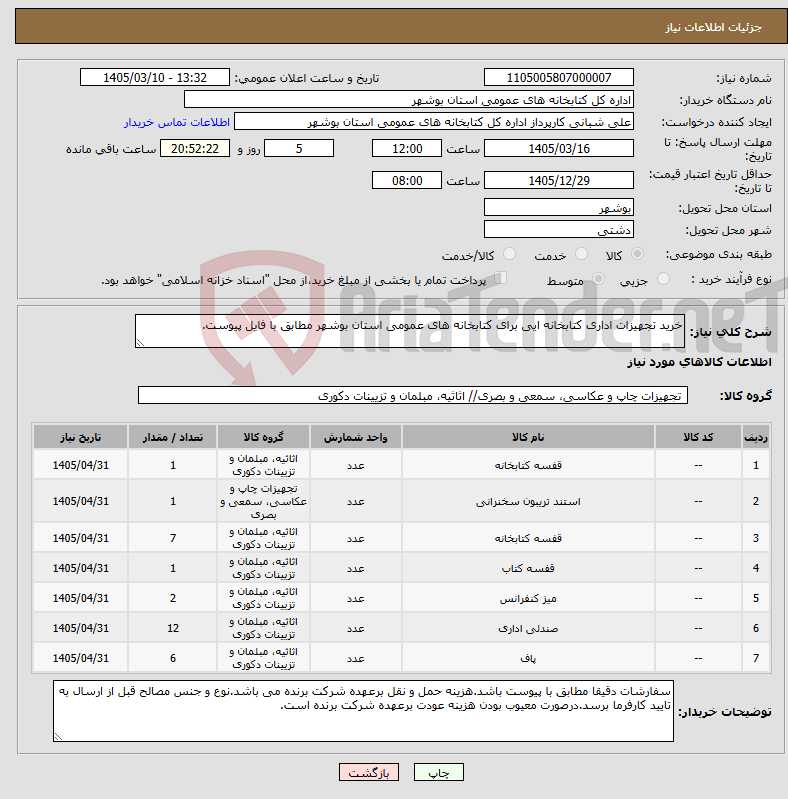Click the واحد شمارش column header
This screenshot has width=788, height=799.
click(355, 437)
